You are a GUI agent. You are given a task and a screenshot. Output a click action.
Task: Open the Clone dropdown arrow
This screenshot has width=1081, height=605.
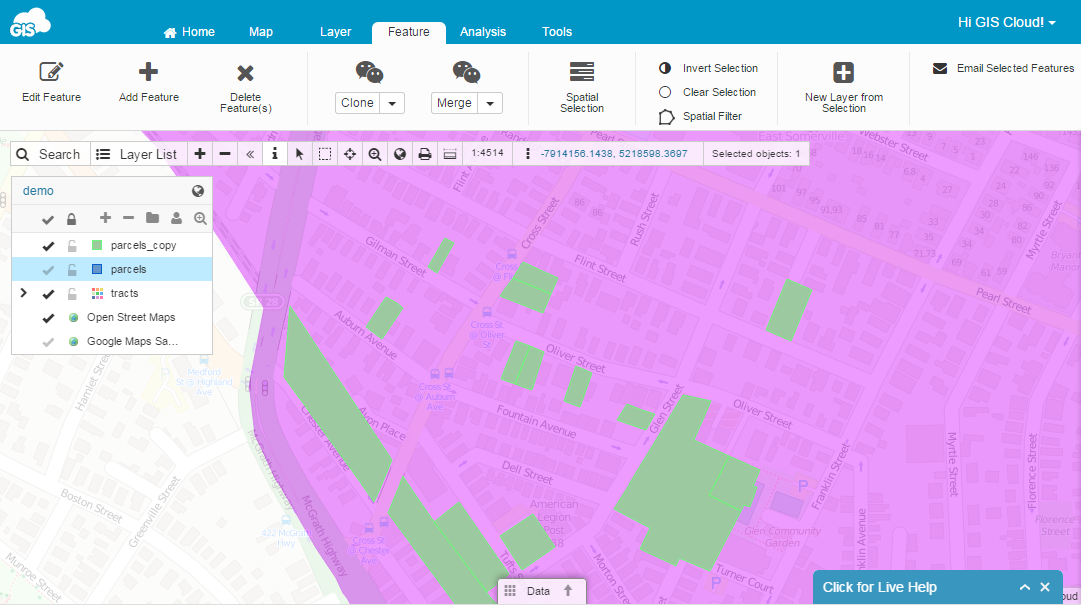(x=392, y=103)
